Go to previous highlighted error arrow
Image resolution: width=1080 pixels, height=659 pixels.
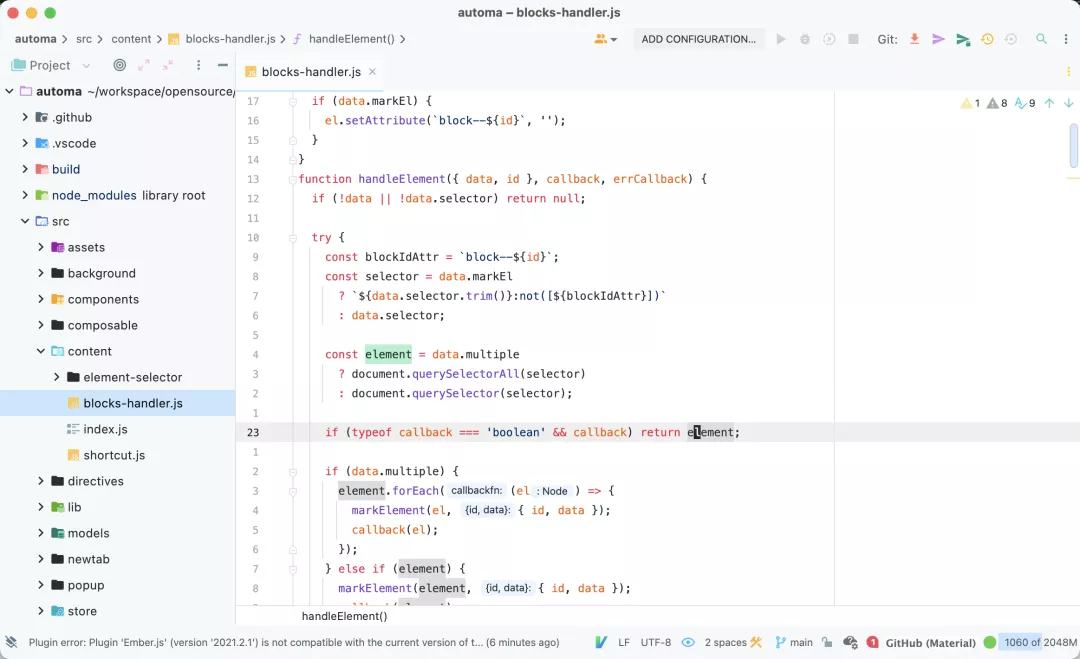coord(1049,103)
